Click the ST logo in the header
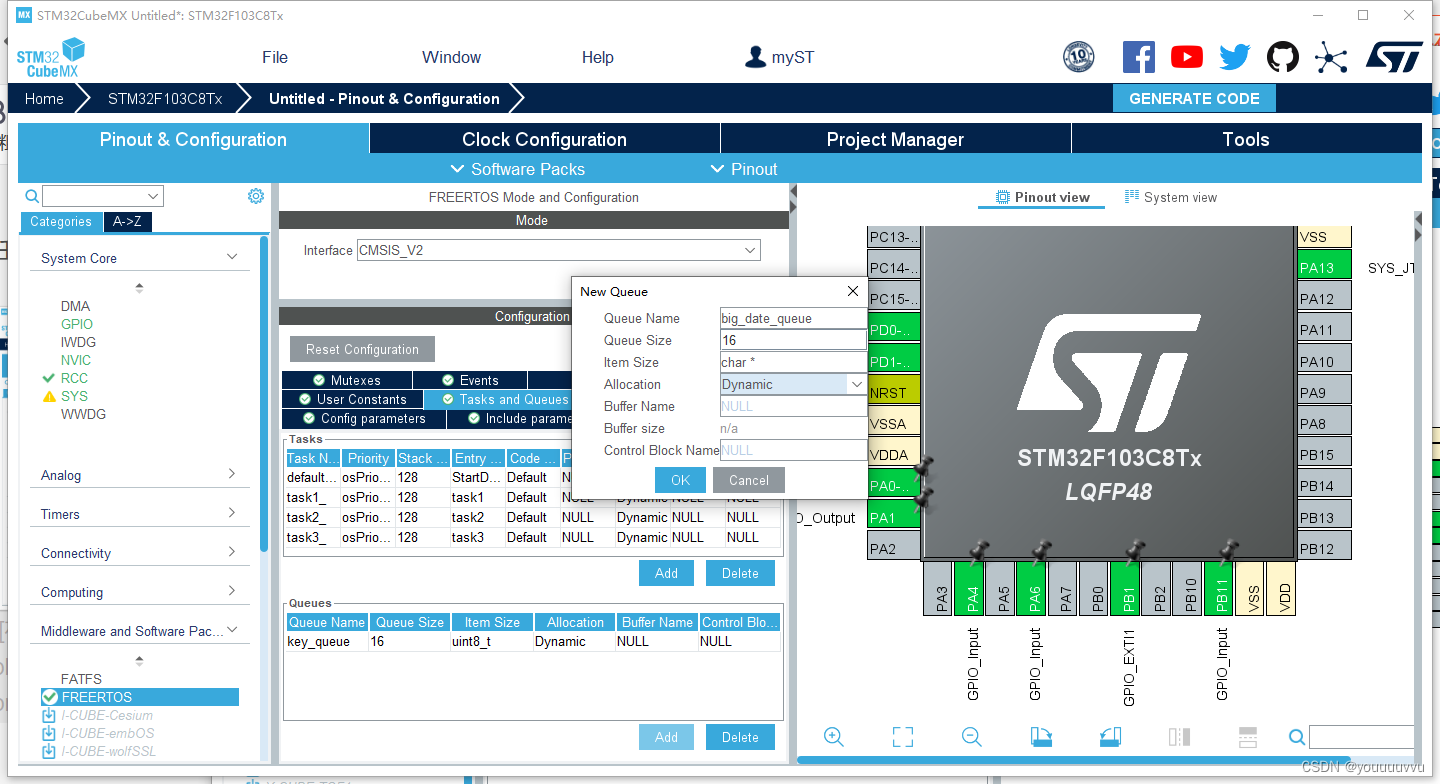 [1394, 57]
